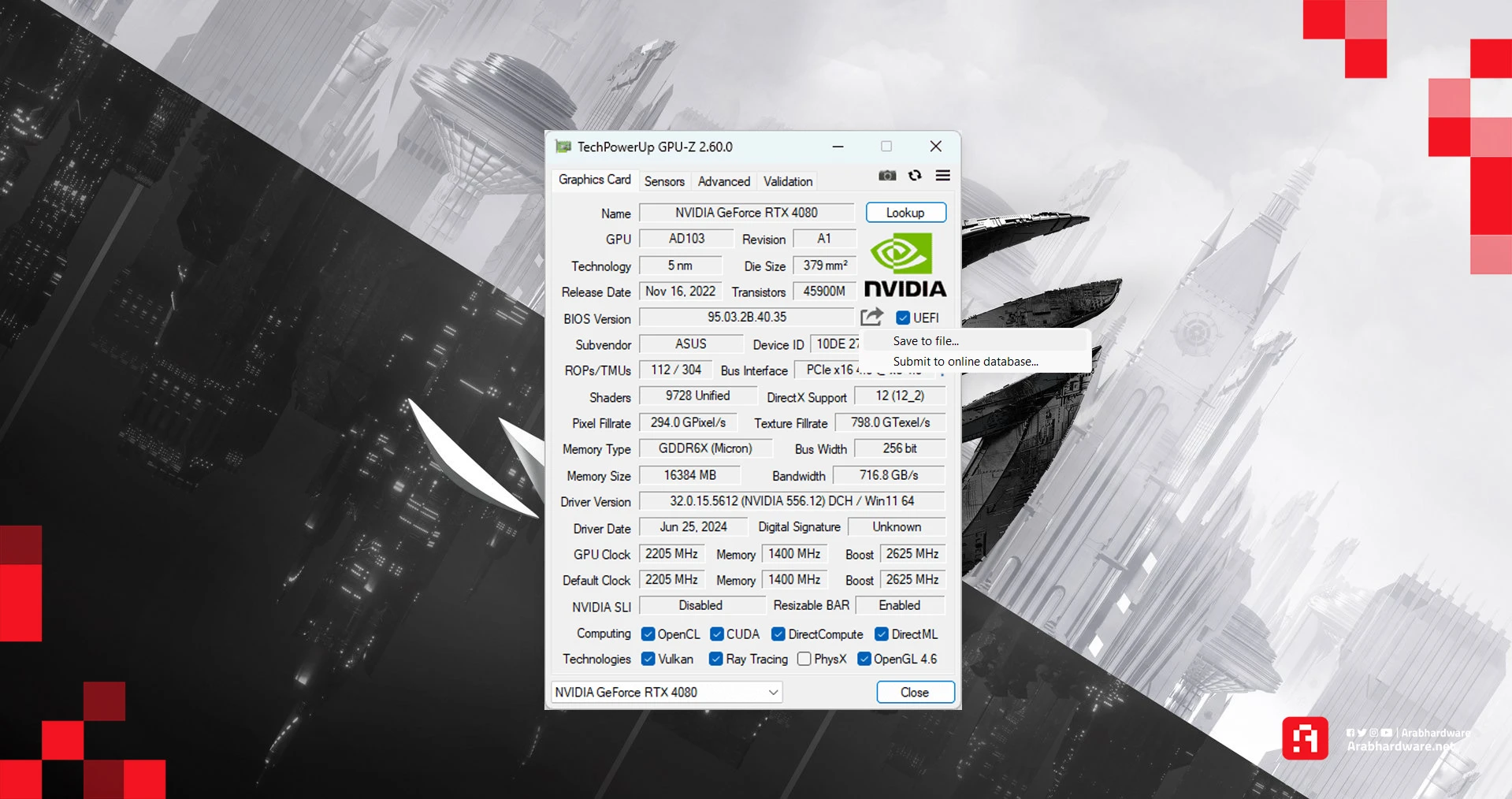Click the GPU field showing AD103

pos(686,239)
